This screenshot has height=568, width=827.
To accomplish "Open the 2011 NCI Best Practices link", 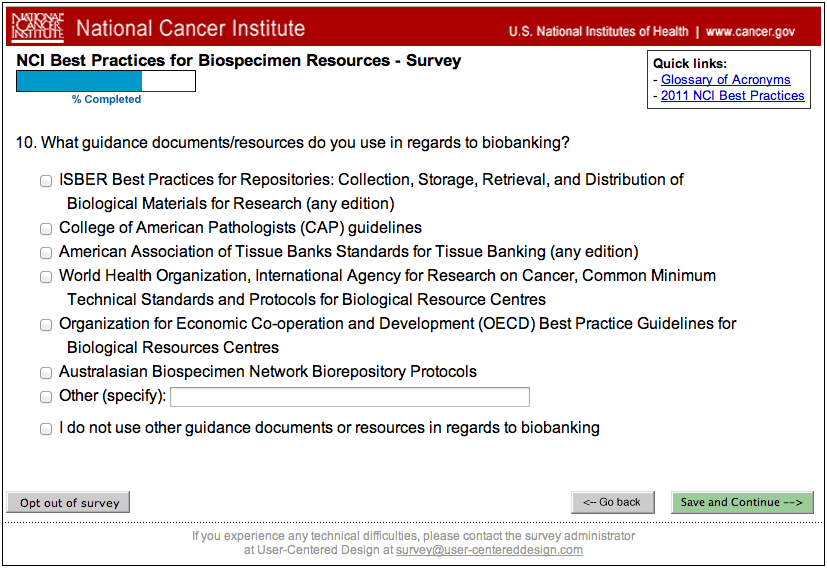I will [732, 96].
